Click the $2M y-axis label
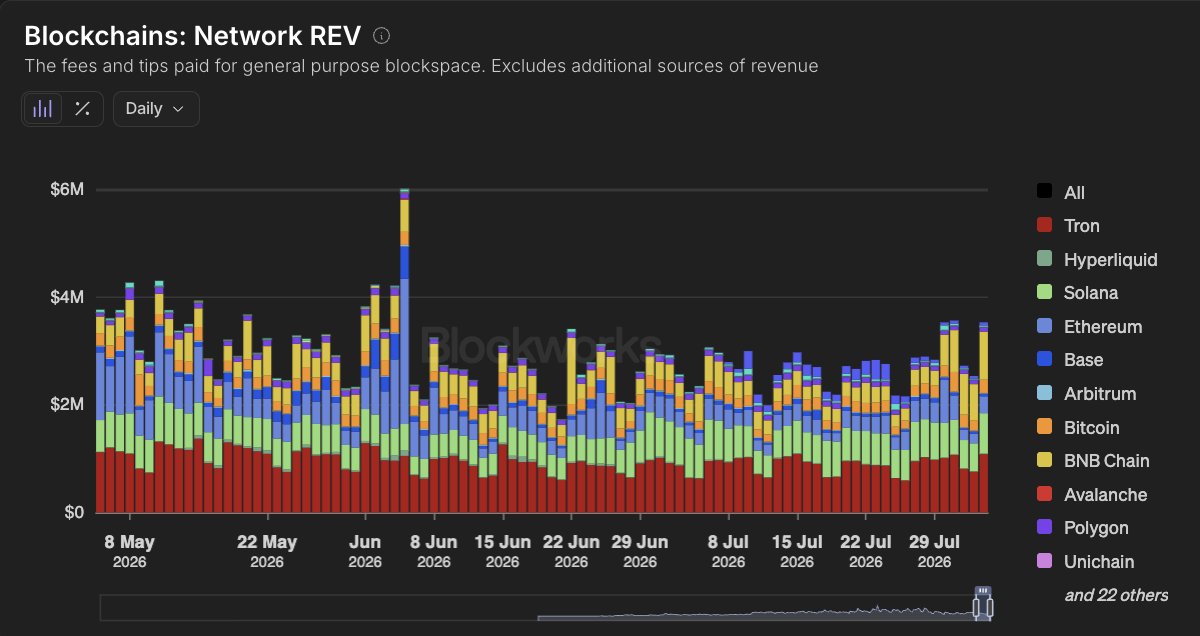This screenshot has height=636, width=1200. [x=67, y=405]
